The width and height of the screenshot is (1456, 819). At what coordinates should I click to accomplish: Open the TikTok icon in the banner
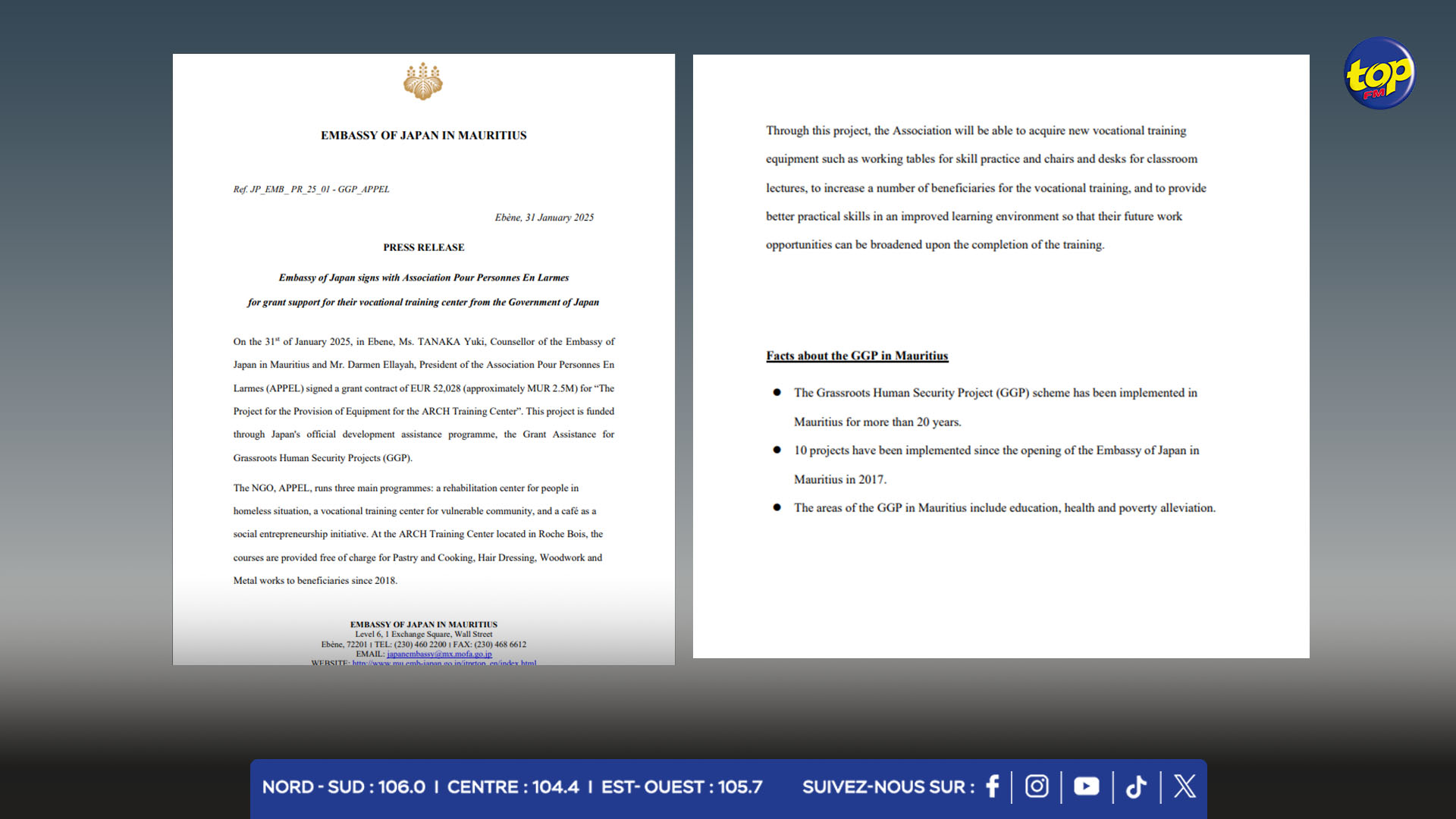pyautogui.click(x=1136, y=786)
